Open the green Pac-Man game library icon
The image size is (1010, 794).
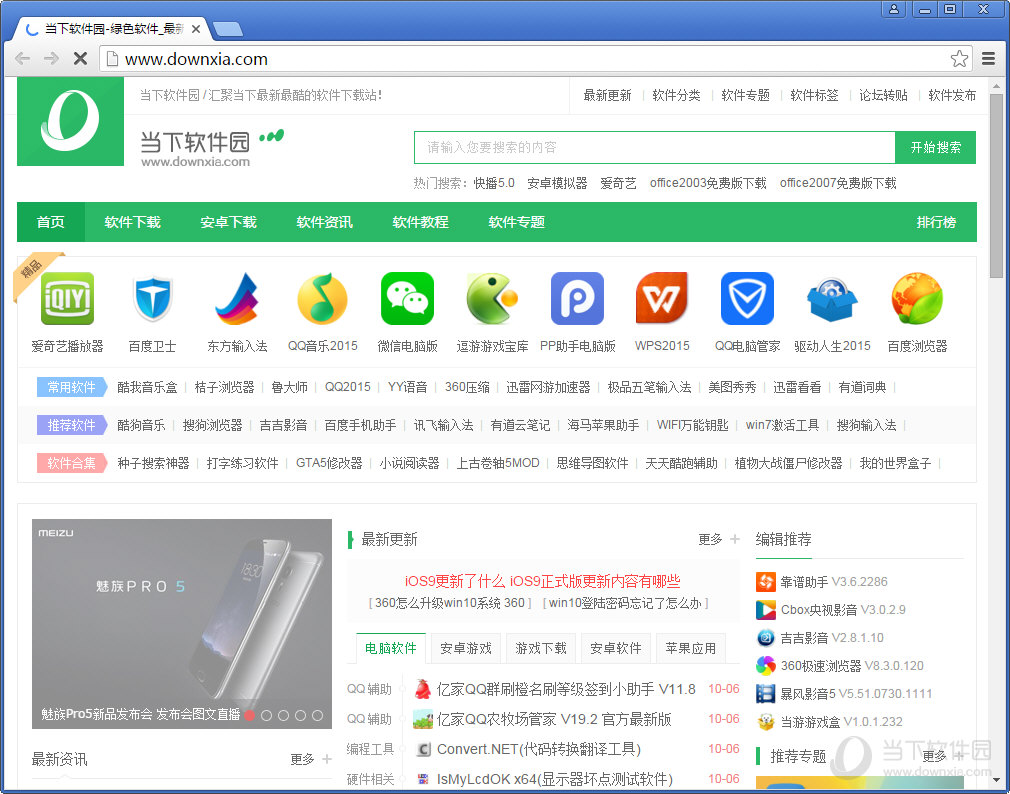[x=492, y=299]
